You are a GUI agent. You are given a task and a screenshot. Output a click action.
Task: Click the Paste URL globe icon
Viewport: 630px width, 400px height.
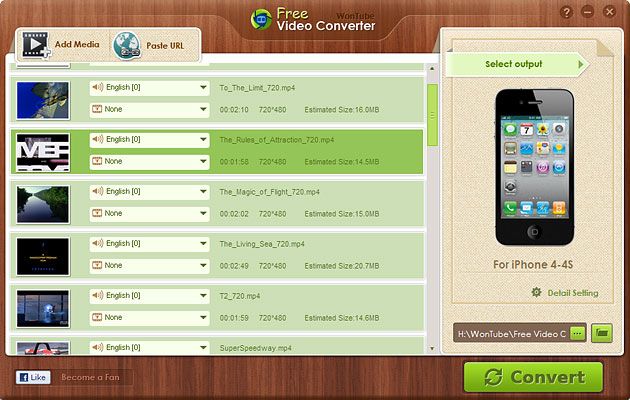tap(127, 45)
